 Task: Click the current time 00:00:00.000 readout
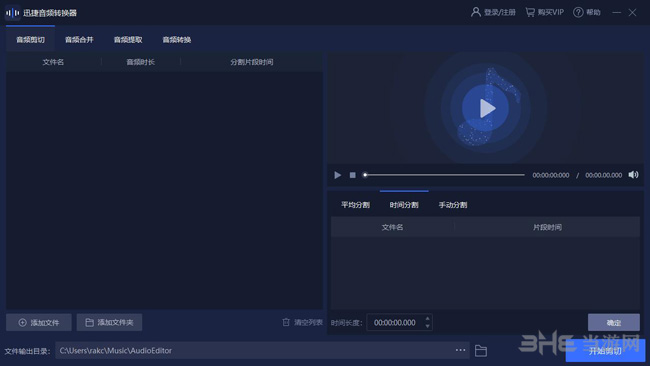(551, 175)
